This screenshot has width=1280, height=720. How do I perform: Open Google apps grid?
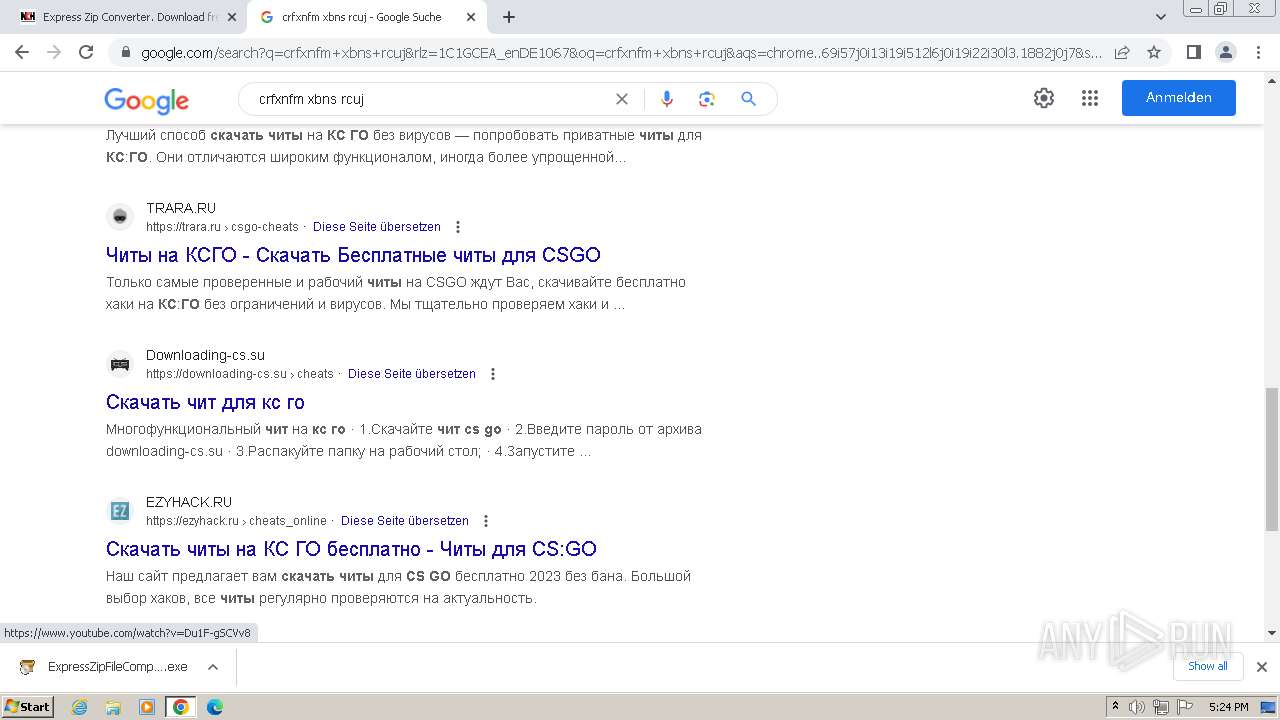pos(1090,98)
